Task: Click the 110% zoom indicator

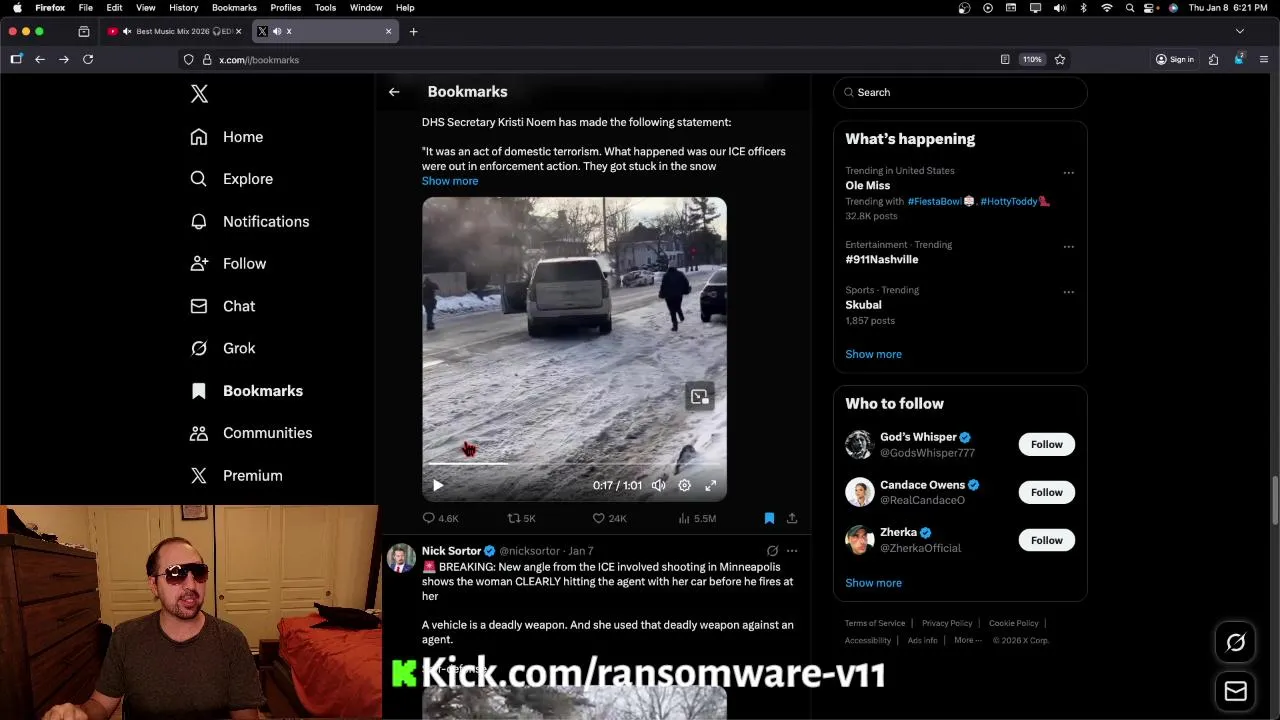Action: (x=1032, y=60)
